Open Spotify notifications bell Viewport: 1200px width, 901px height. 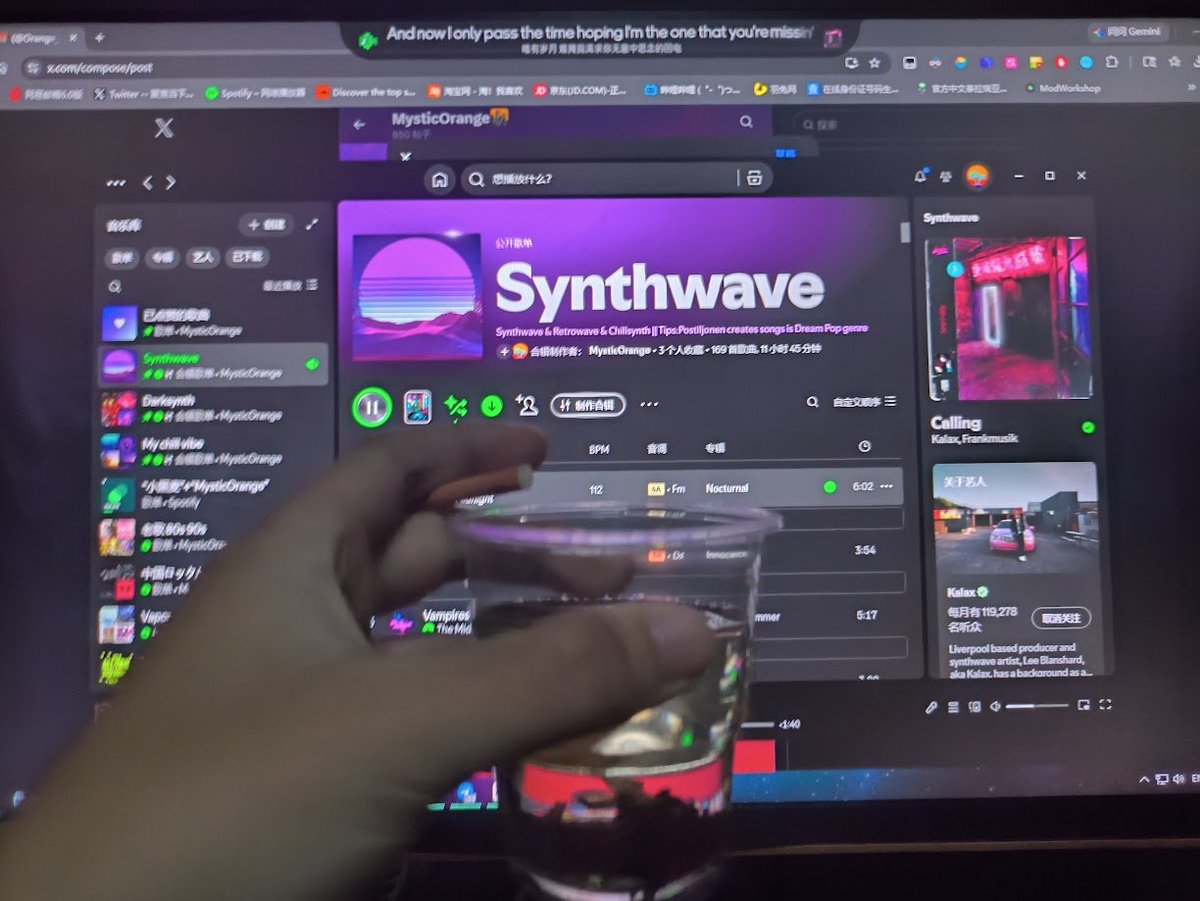920,176
